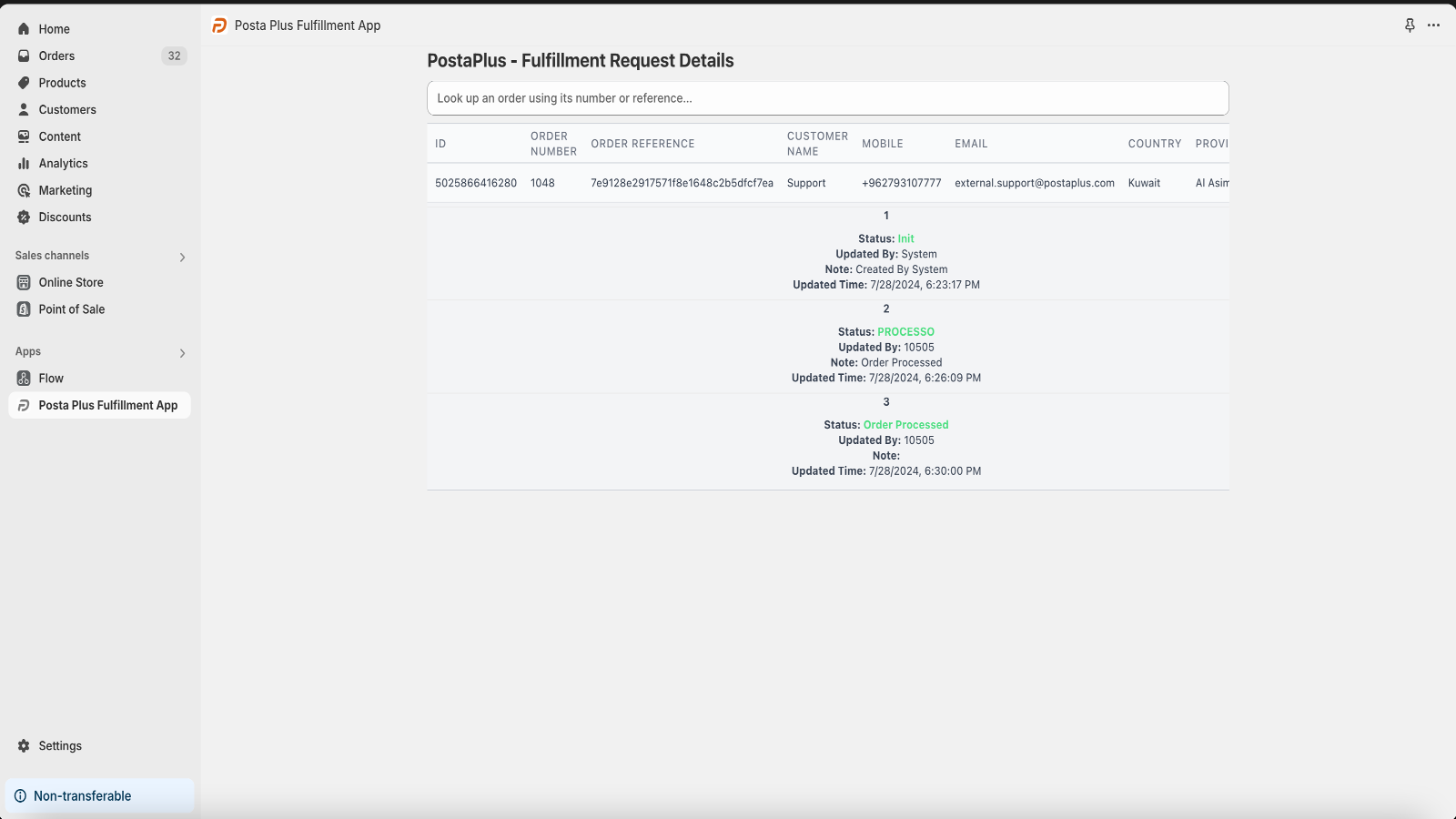Select the Discounts badge icon
Viewport: 1456px width, 819px height.
tap(23, 217)
